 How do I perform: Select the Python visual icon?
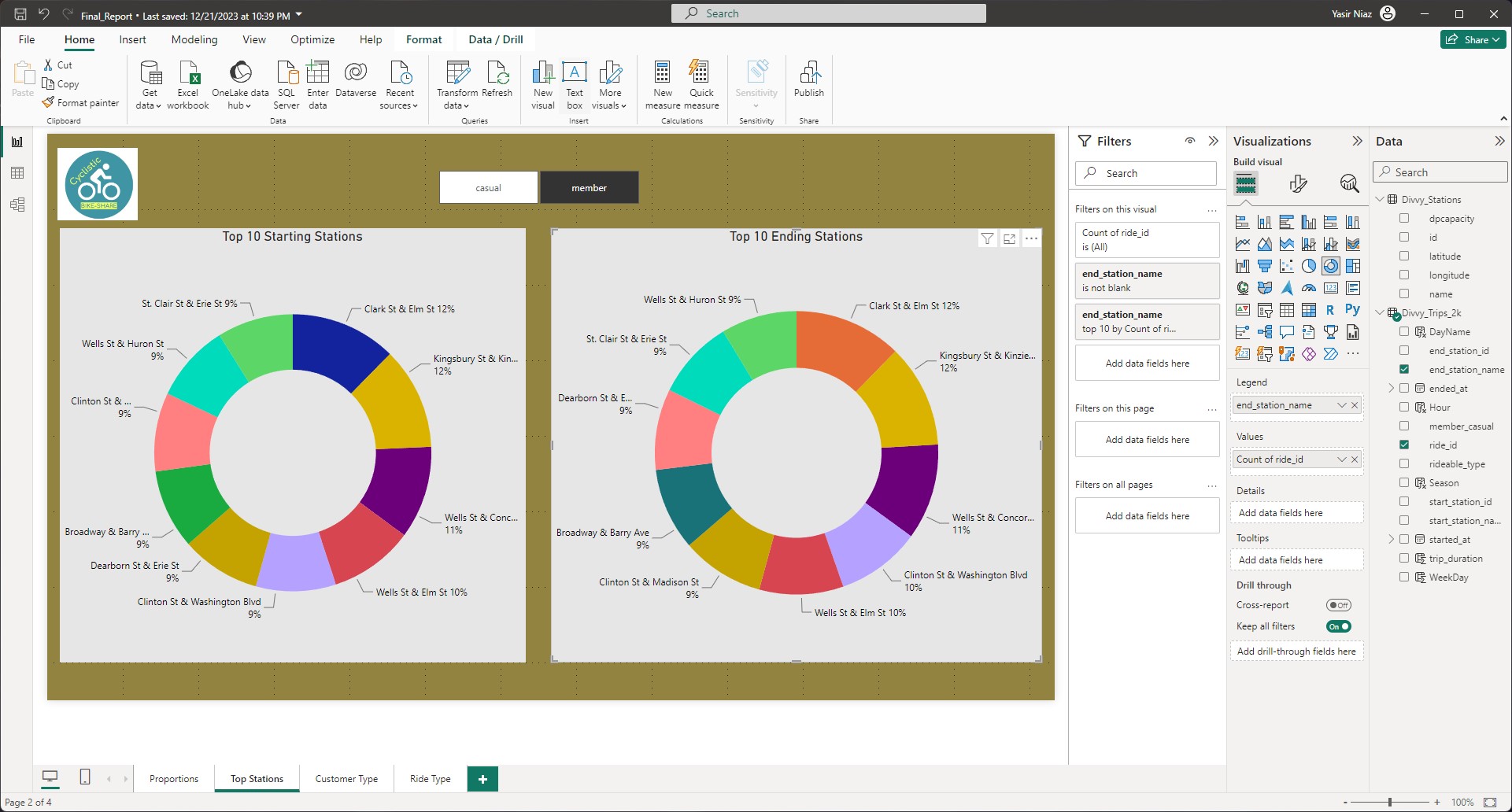click(1352, 310)
